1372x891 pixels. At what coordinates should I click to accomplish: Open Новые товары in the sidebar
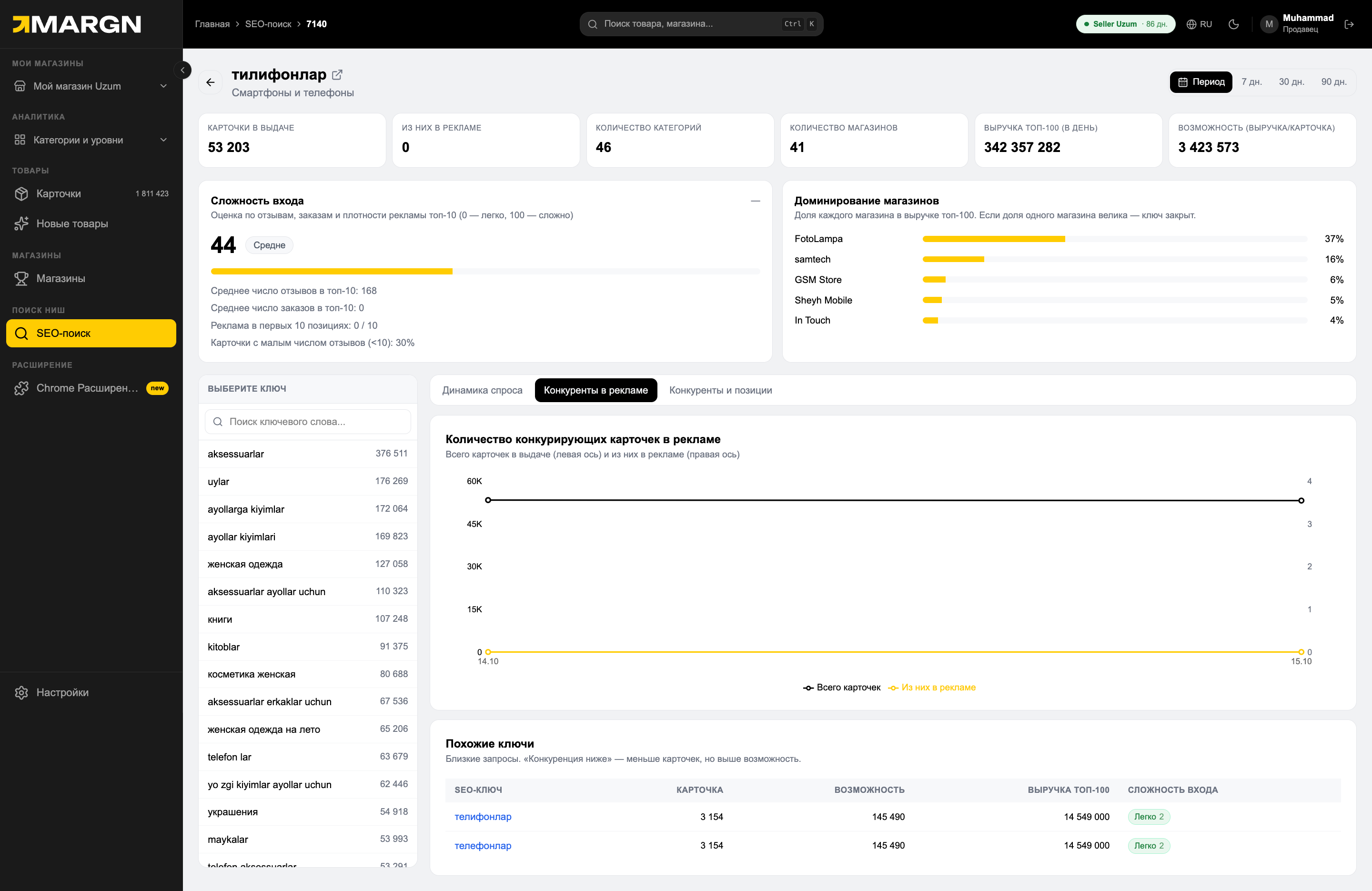coord(91,224)
